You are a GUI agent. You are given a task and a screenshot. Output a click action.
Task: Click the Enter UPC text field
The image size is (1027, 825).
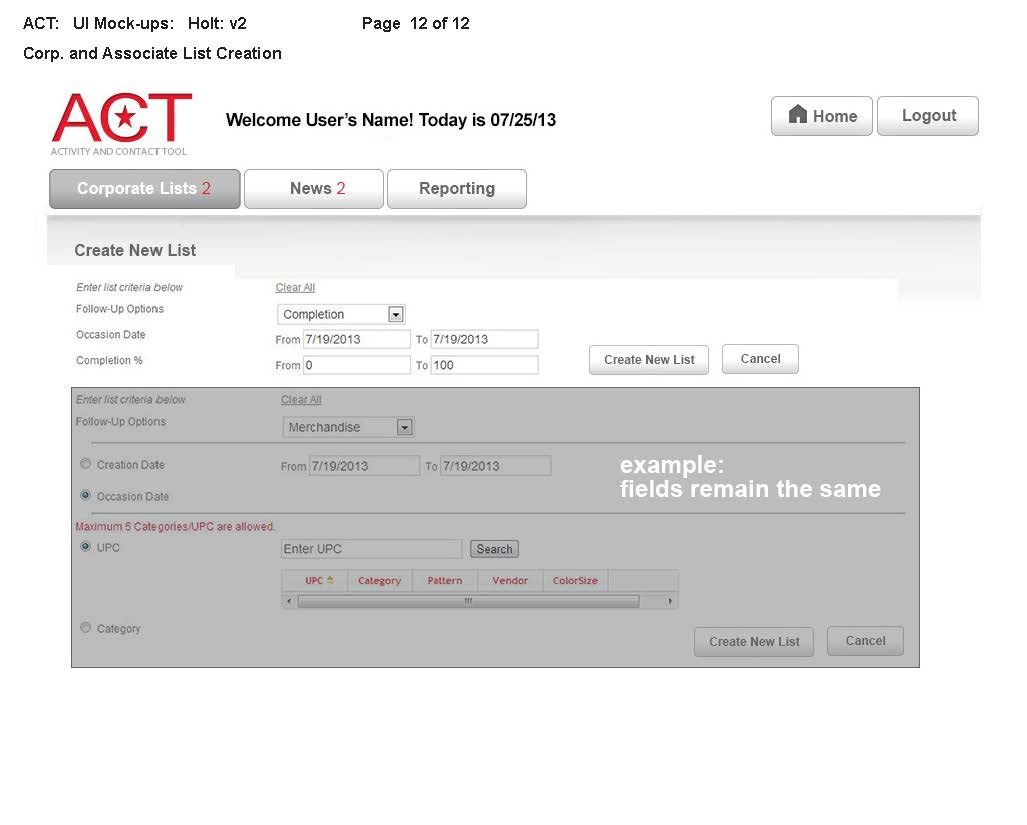(371, 549)
